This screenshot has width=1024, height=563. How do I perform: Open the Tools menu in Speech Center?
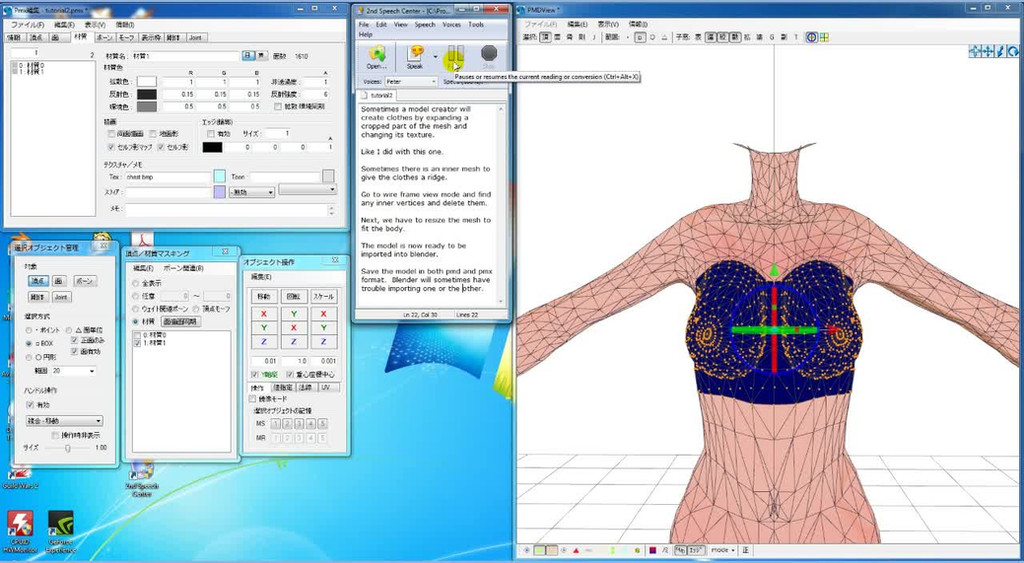pos(476,25)
